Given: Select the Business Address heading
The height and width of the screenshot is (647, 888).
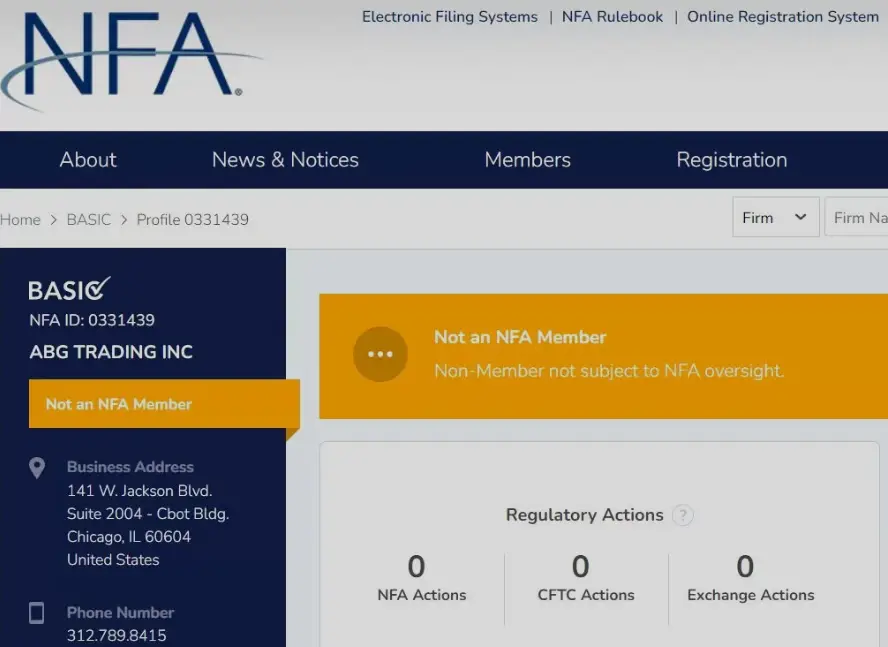Looking at the screenshot, I should pos(130,467).
